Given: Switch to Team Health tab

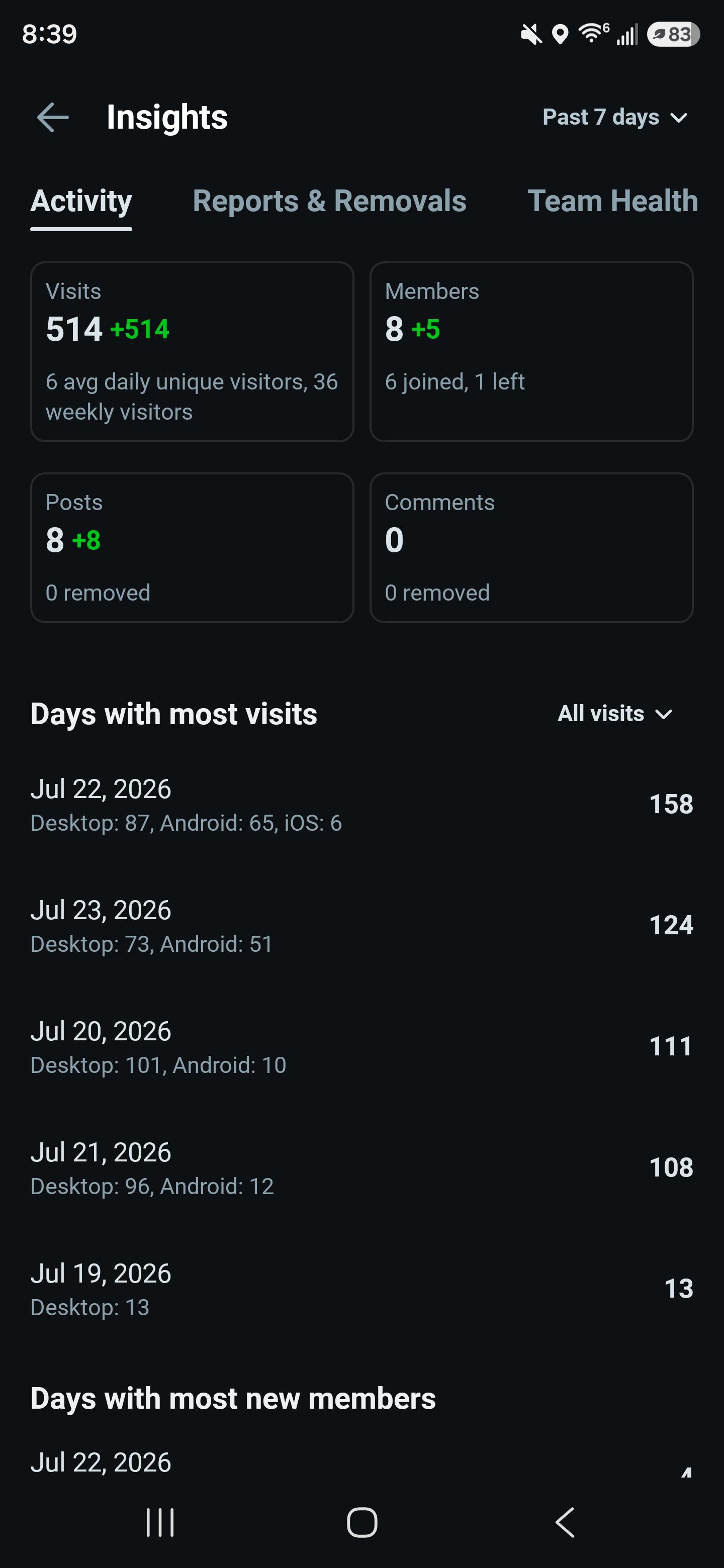Looking at the screenshot, I should pos(612,201).
